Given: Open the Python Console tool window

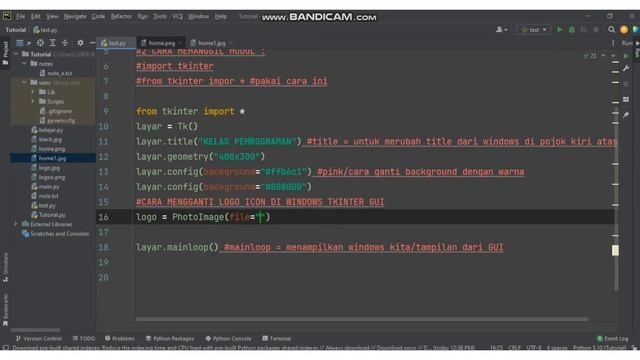Looking at the screenshot, I should pyautogui.click(x=228, y=338).
